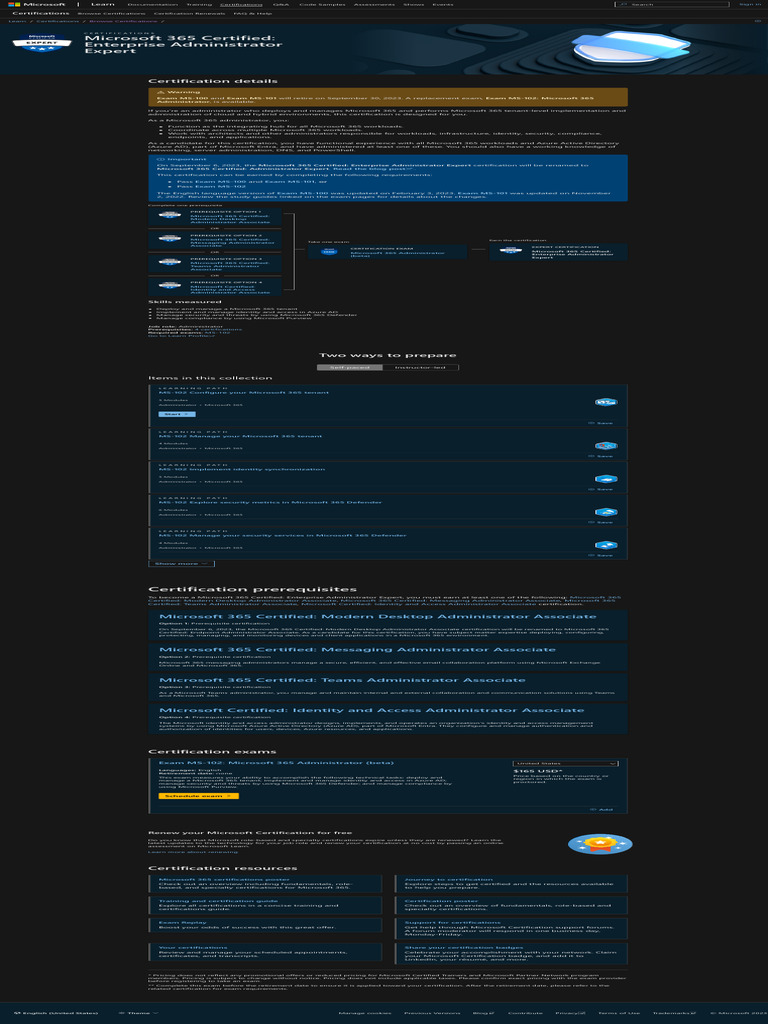768x1024 pixels.
Task: Open the Documentation menu in top navigation
Action: click(152, 5)
